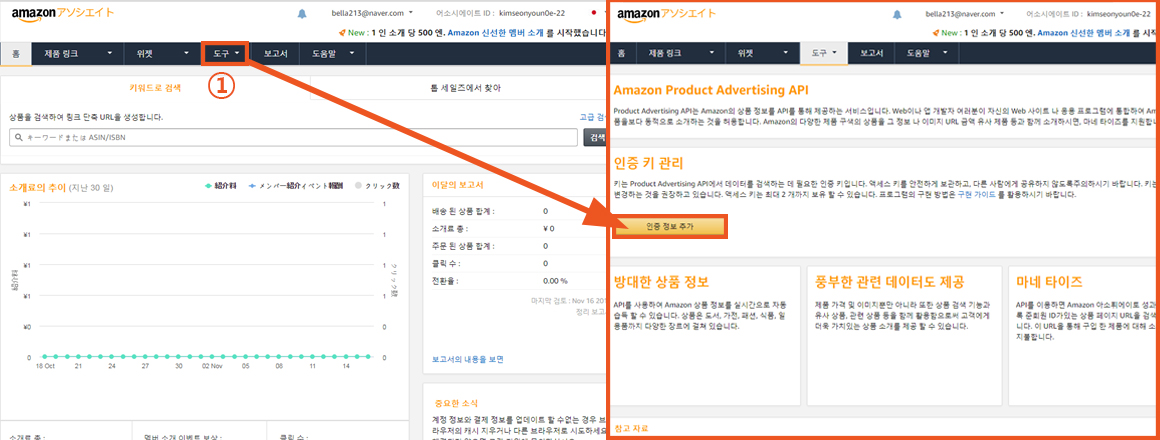Open 도구 menu in left page

pyautogui.click(x=226, y=53)
